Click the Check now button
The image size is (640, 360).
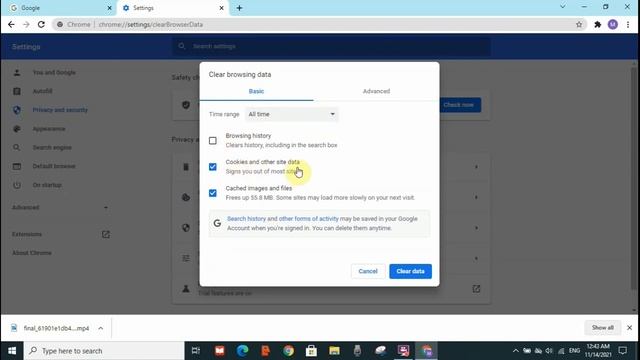[460, 105]
